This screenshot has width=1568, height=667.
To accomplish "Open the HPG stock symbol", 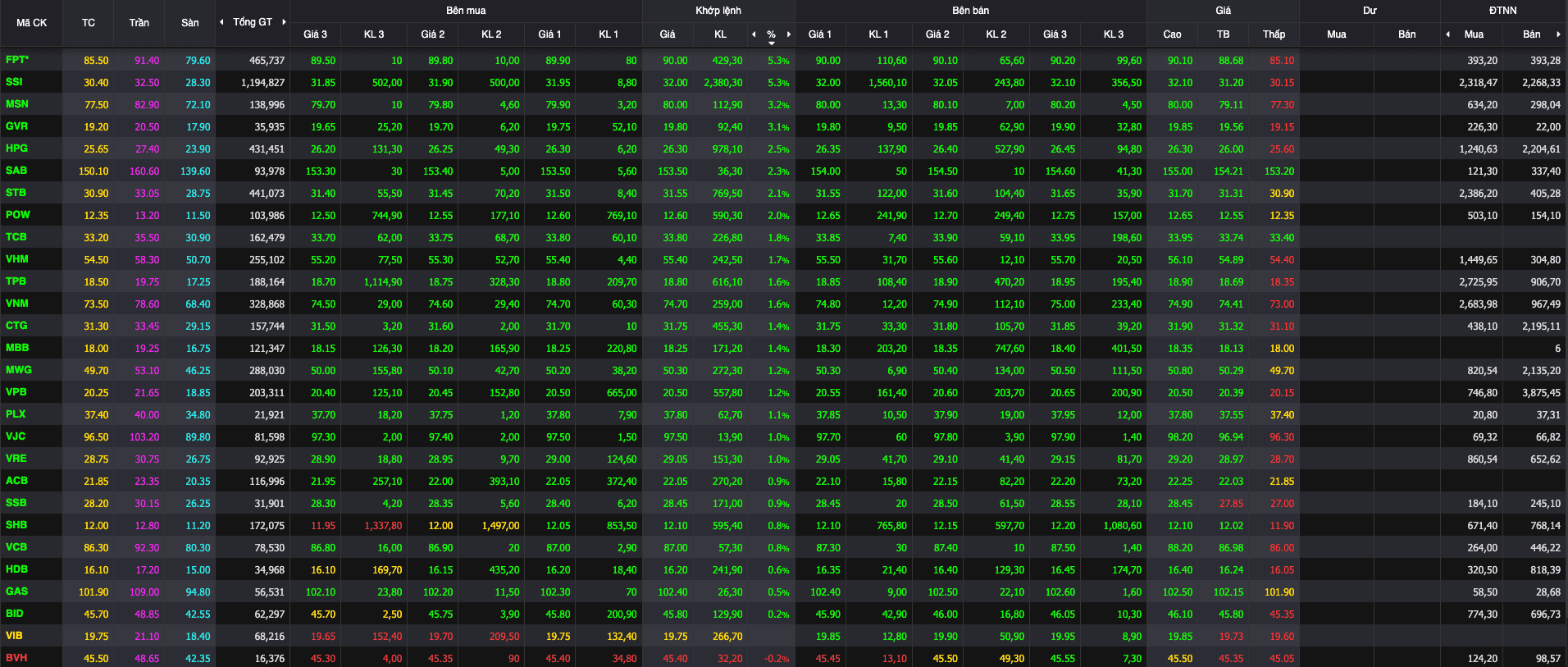I will click(16, 148).
